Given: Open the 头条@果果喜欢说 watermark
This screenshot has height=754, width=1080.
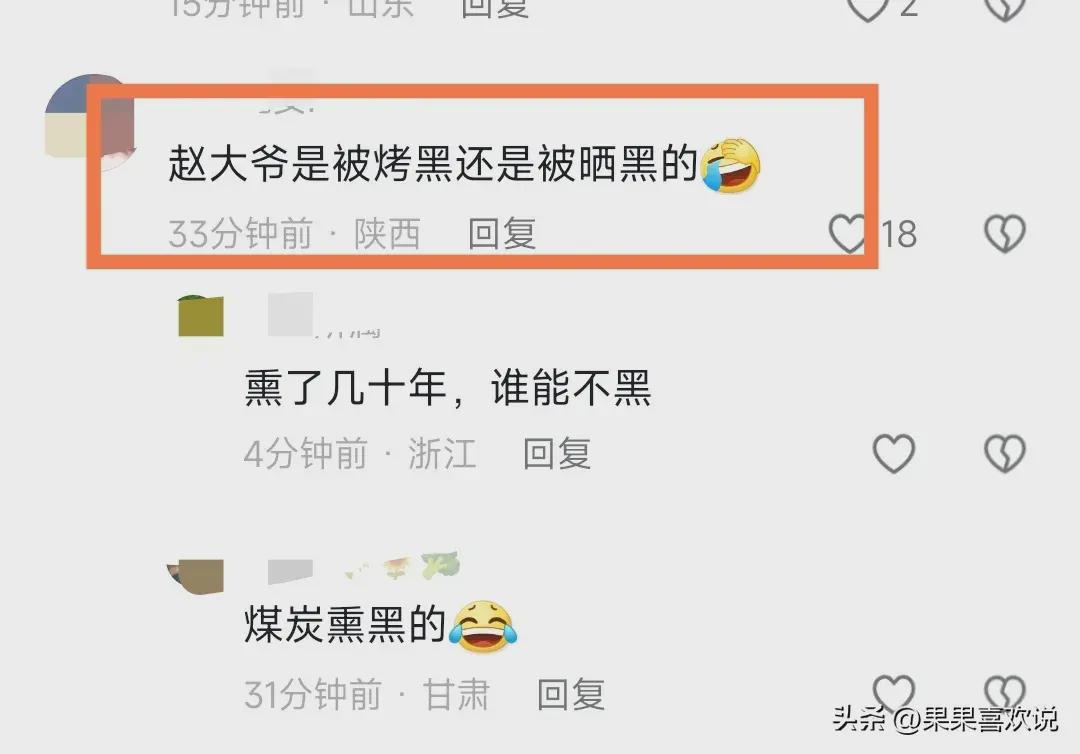Looking at the screenshot, I should [x=945, y=720].
